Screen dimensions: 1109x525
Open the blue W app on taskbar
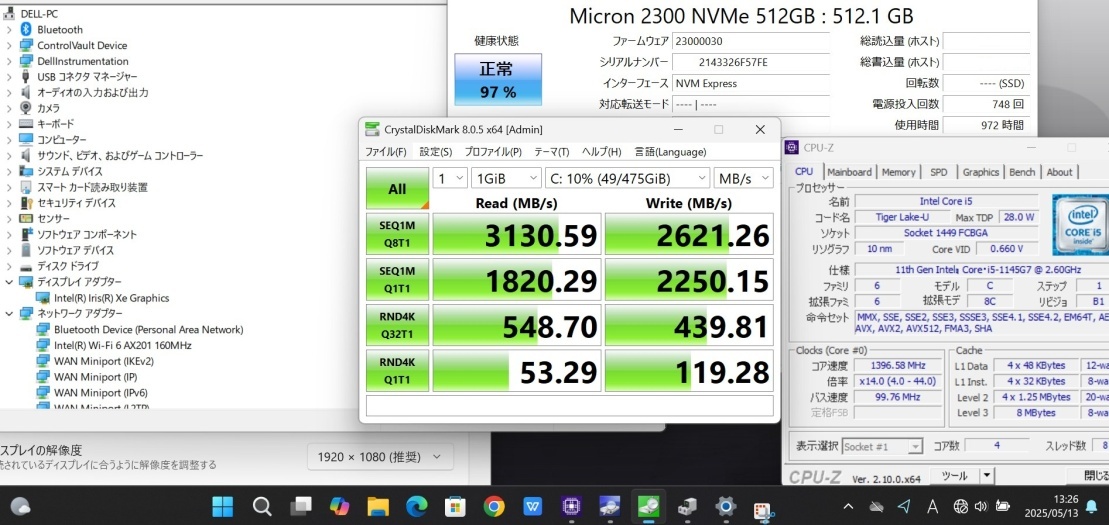[x=533, y=506]
